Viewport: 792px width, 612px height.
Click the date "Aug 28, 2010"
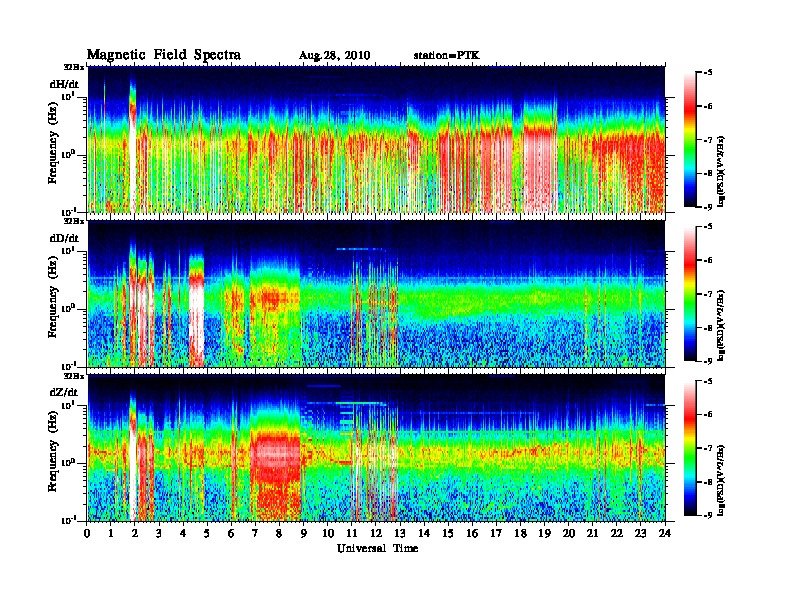click(x=334, y=56)
